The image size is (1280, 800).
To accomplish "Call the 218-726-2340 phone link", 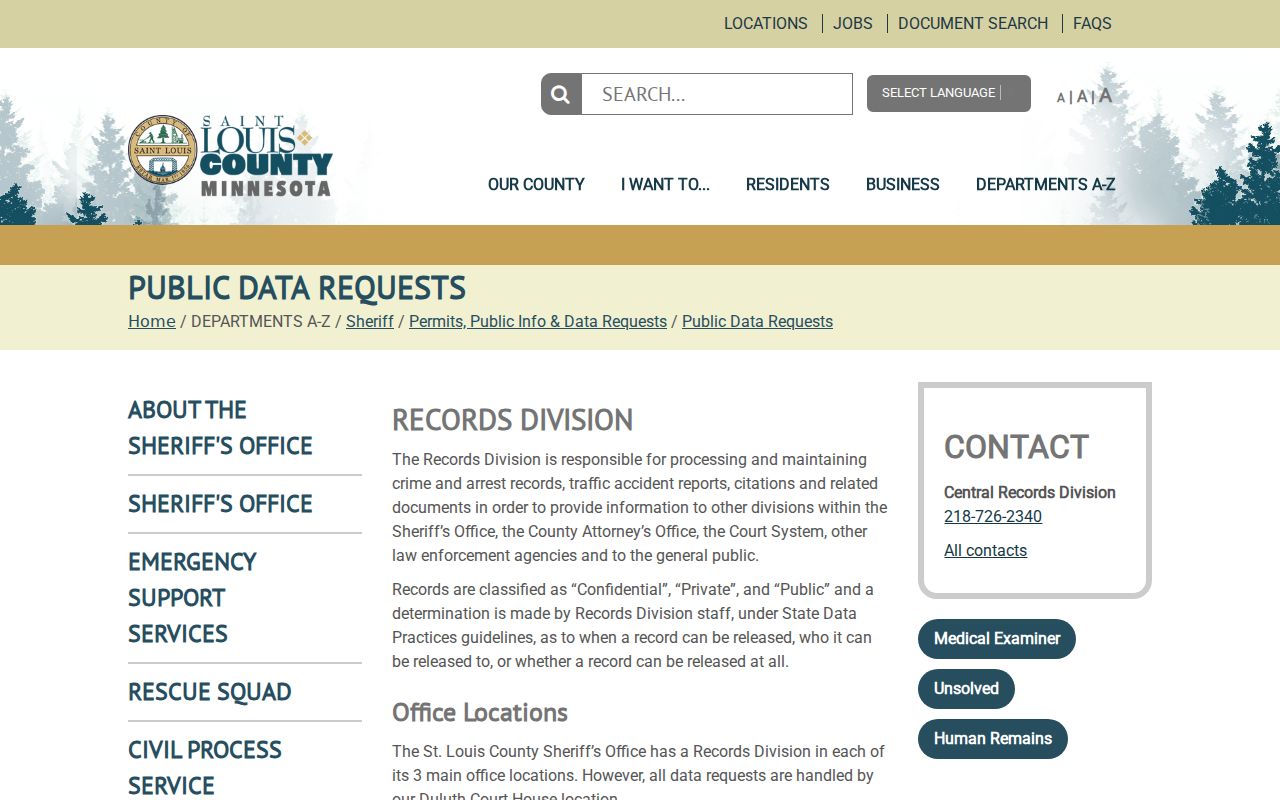I will coord(993,516).
